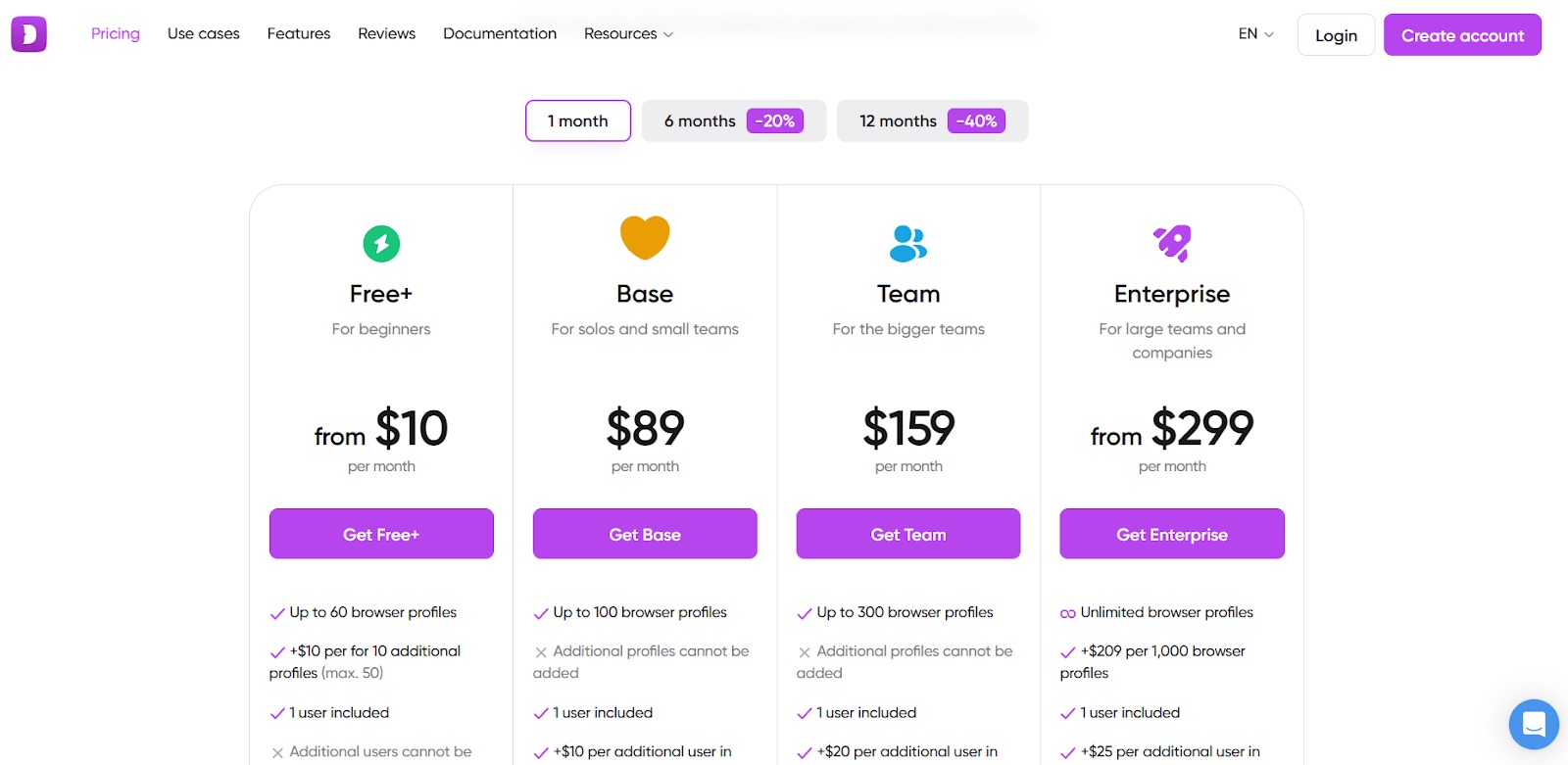
Task: Click the green lightning Free+ plan icon
Action: click(381, 243)
